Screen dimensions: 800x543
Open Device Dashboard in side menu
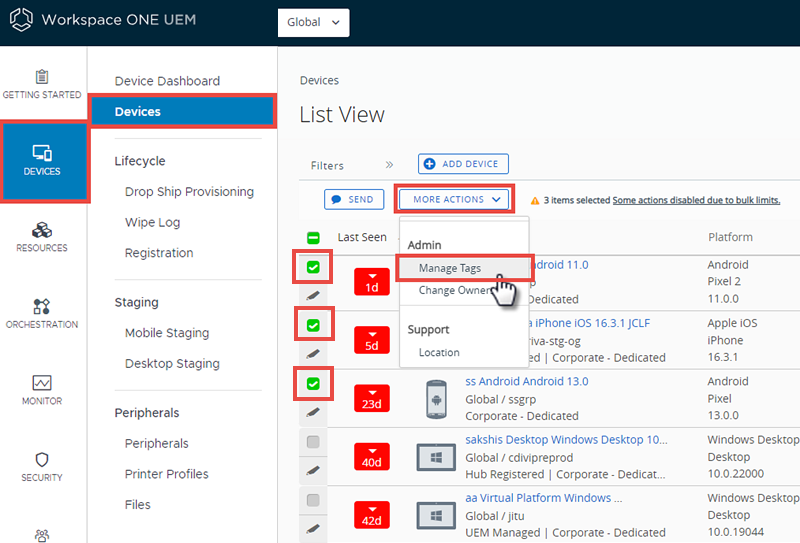point(167,81)
